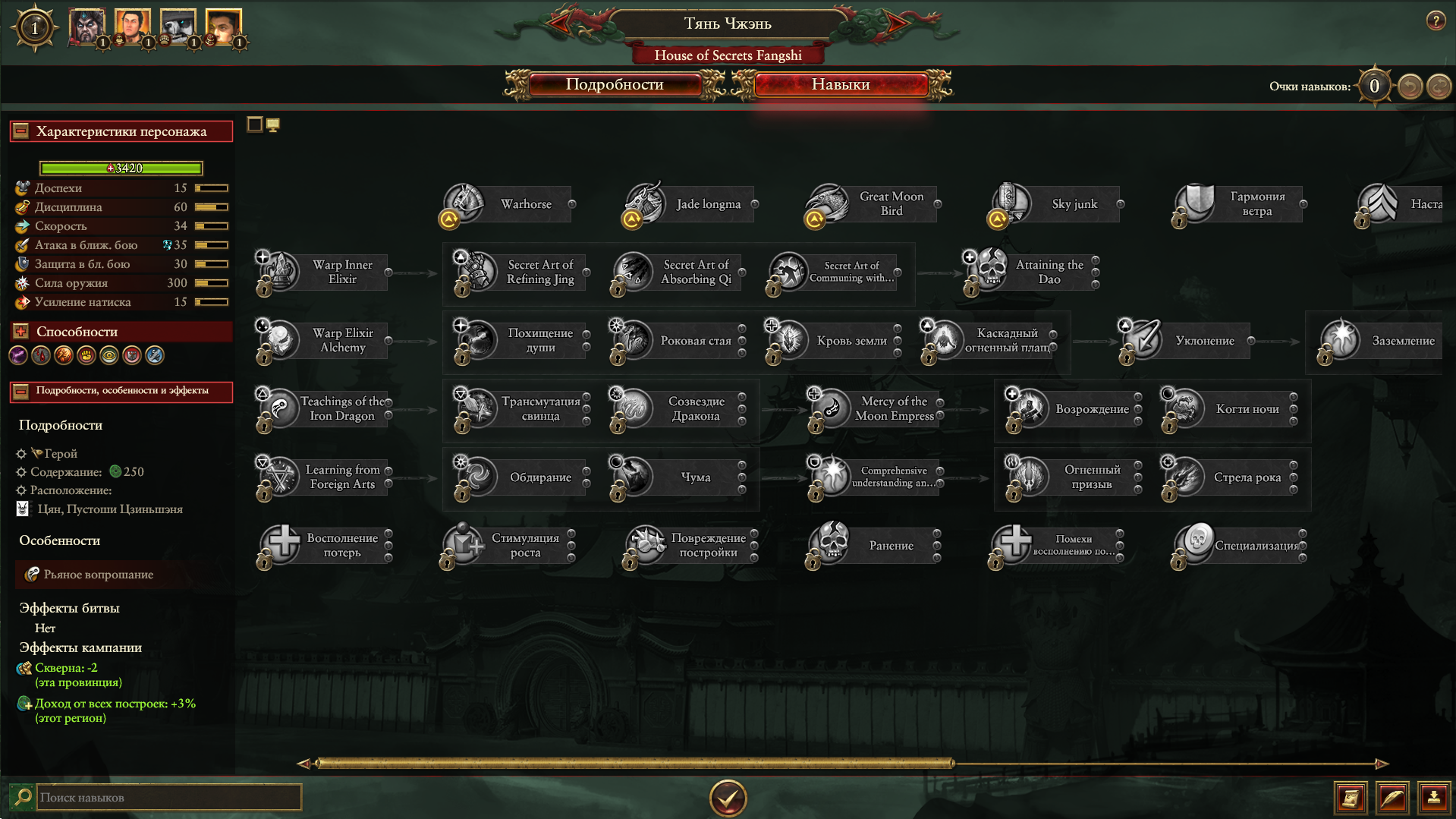Focus the Поиск навыков search field

(x=168, y=797)
